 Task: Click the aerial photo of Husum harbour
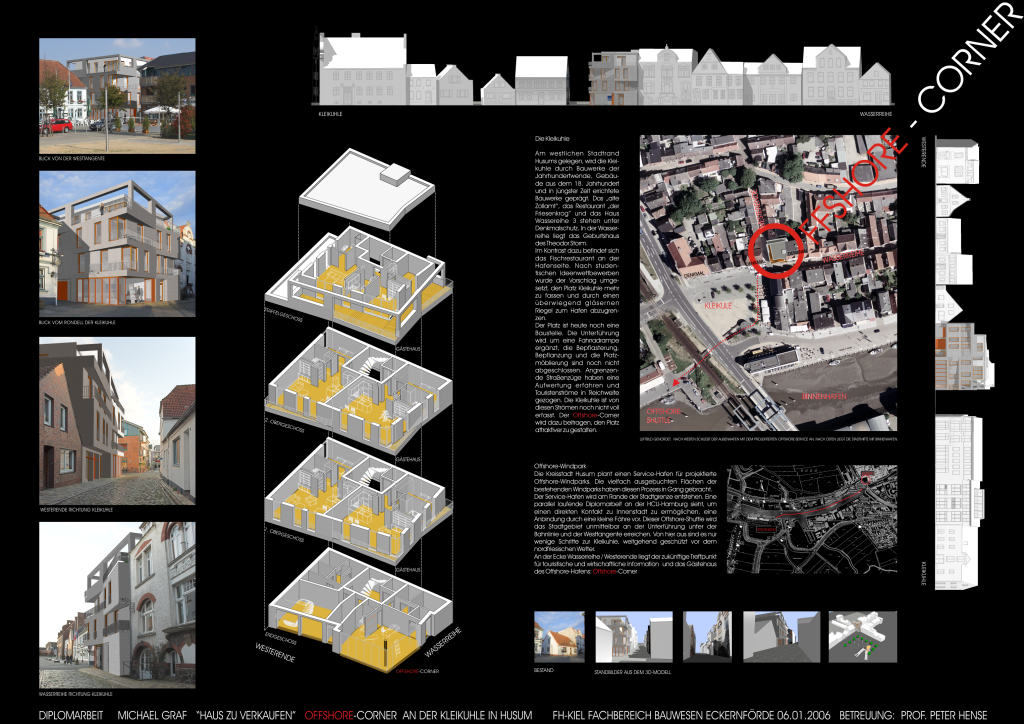coord(769,283)
